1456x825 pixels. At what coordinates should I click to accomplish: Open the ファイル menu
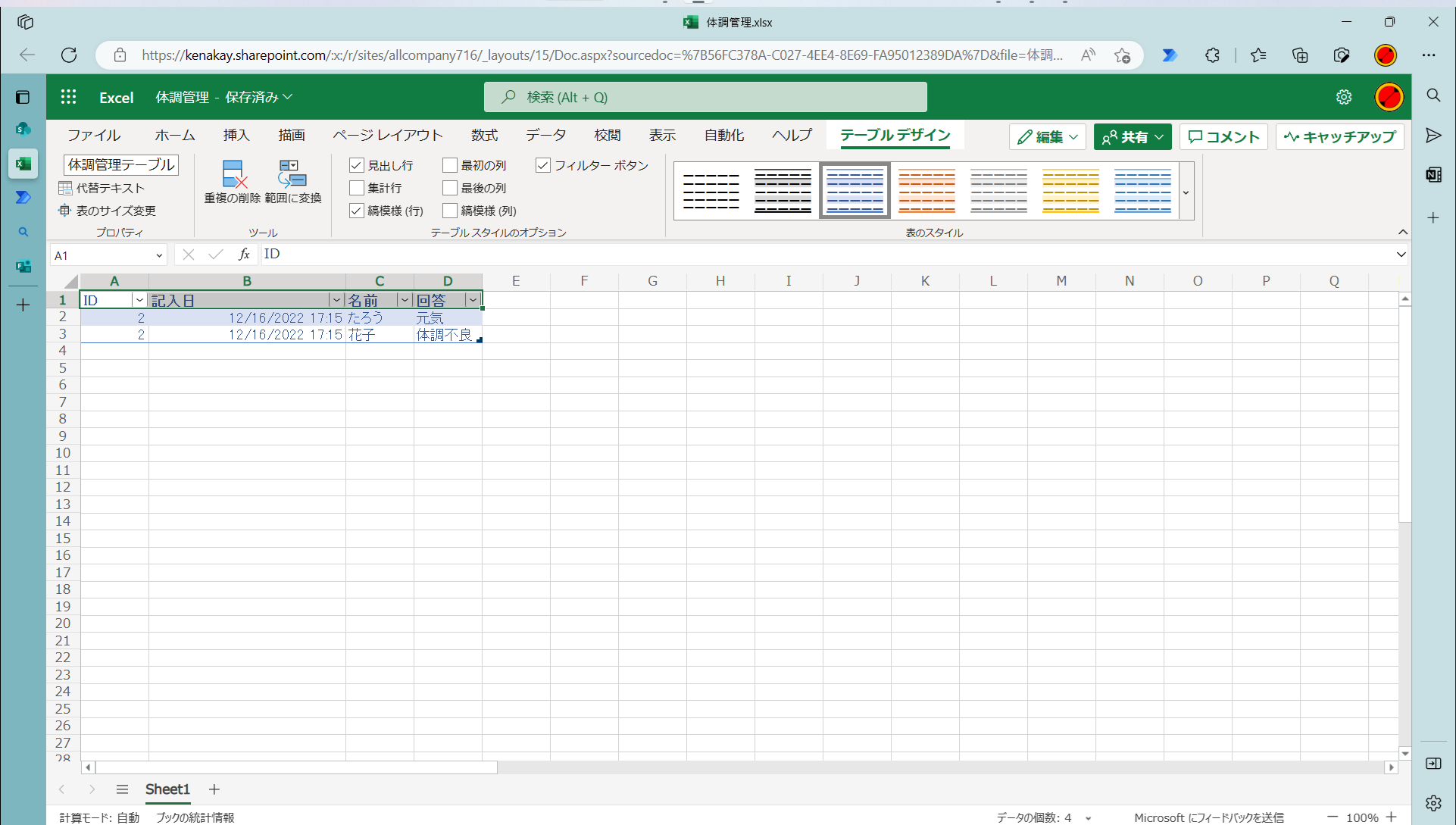93,135
